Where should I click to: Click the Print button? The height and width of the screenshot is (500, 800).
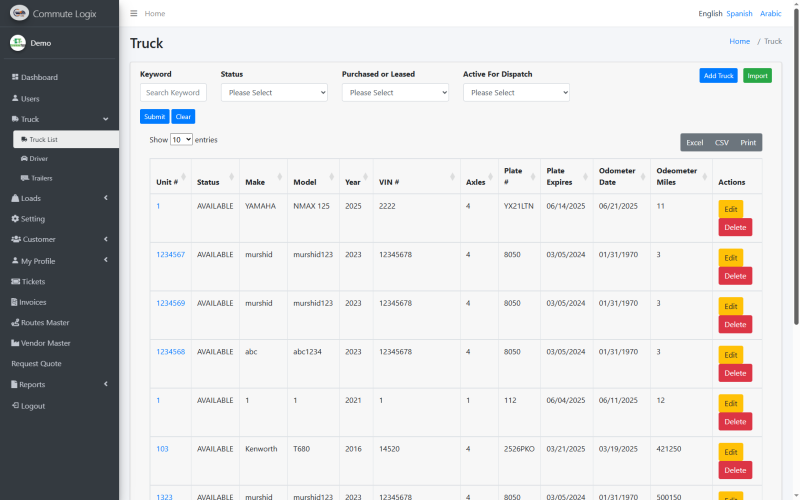(x=748, y=142)
